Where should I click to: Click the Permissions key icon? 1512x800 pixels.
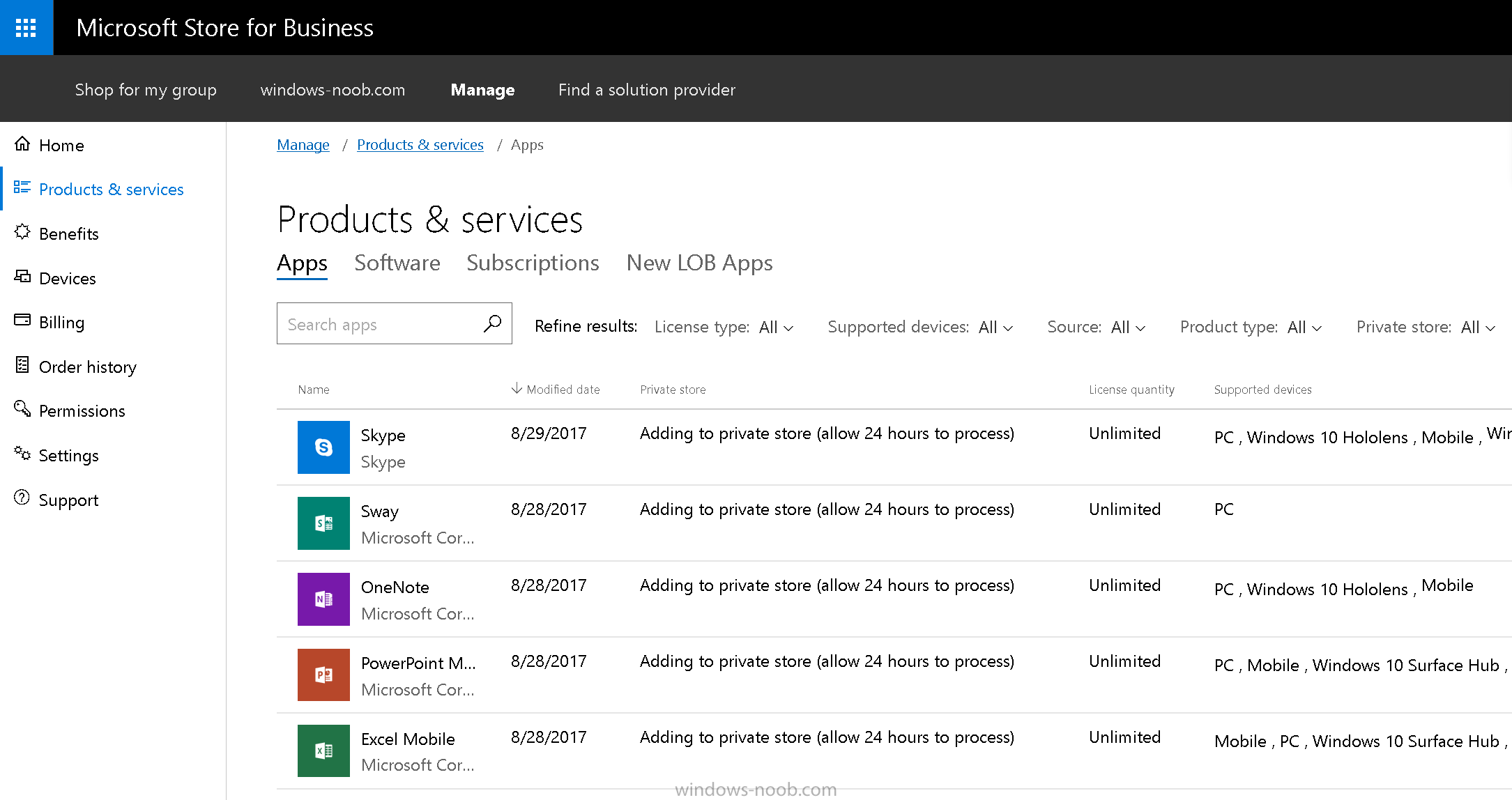tap(22, 408)
